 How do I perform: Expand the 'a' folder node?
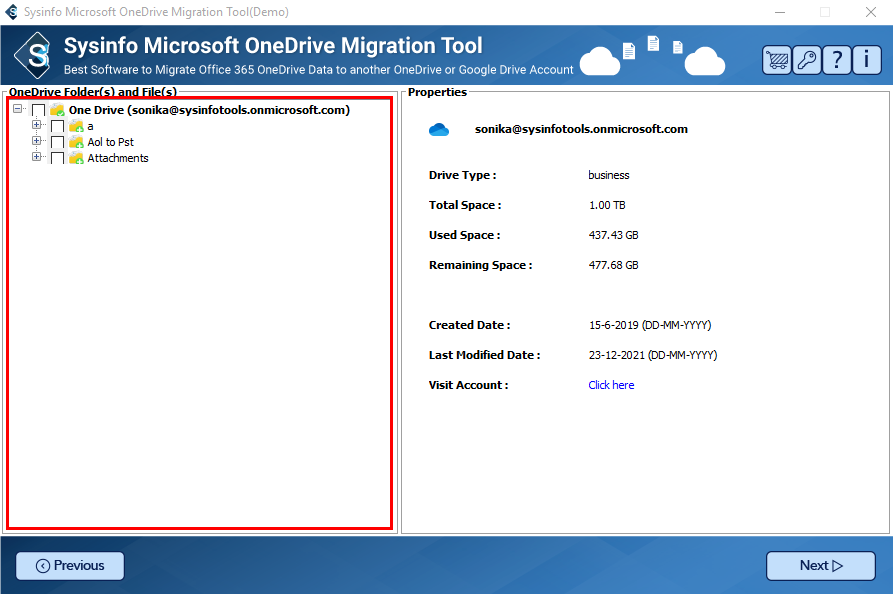37,126
